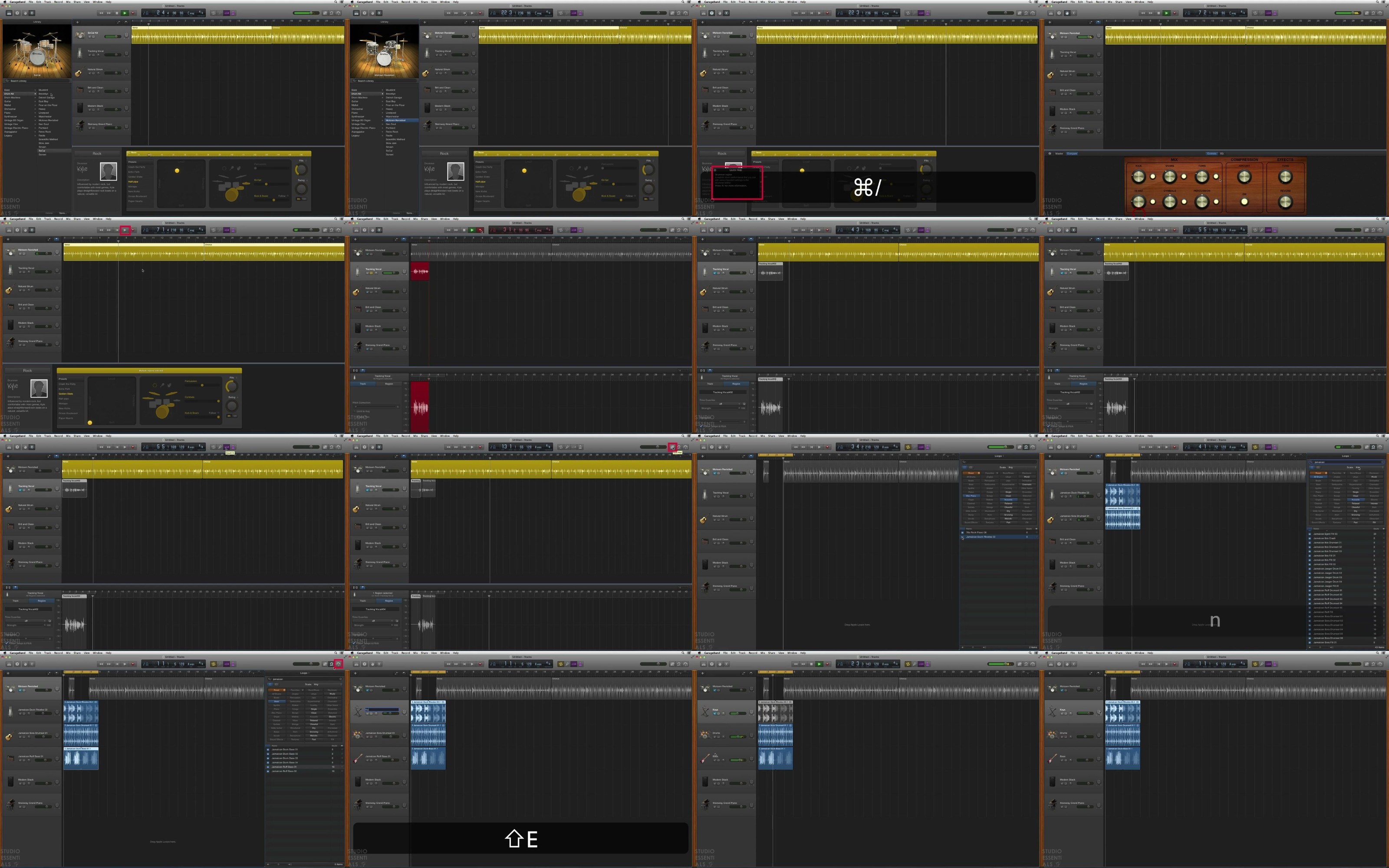
Task: Toggle the light button next to the SNARE knob
Action: (x=1184, y=177)
